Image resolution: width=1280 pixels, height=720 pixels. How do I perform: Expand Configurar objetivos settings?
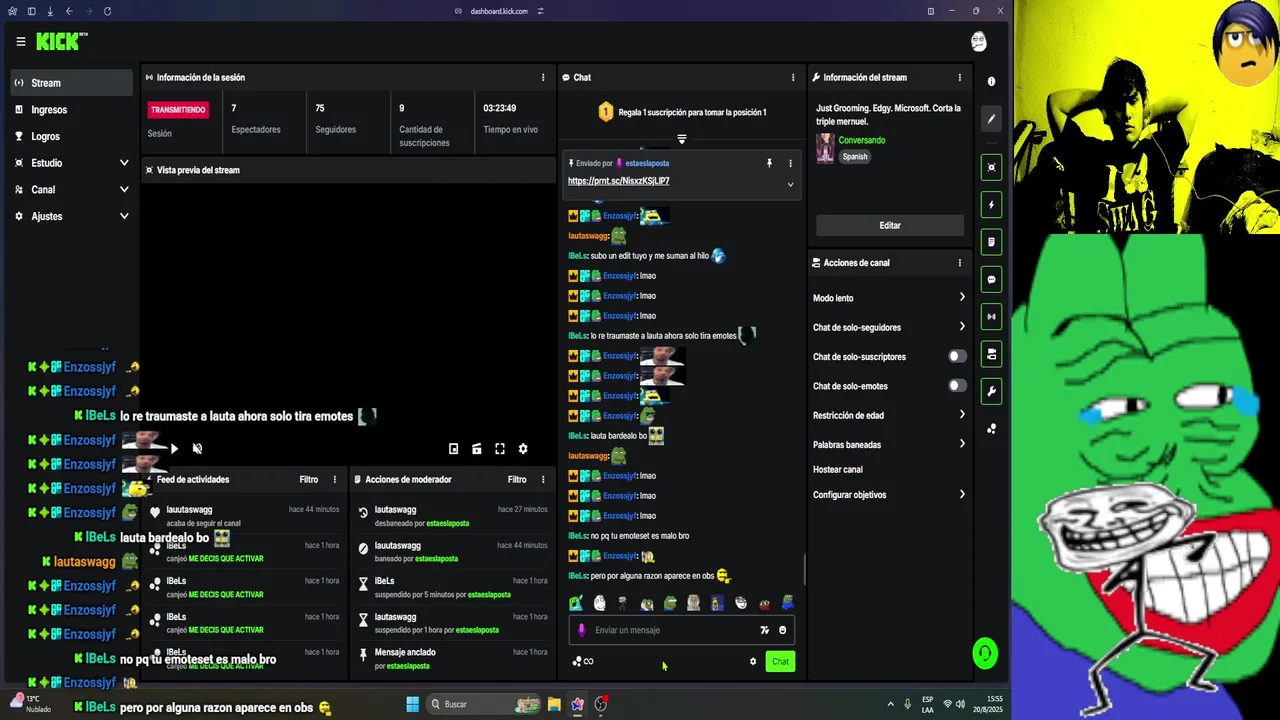click(889, 495)
